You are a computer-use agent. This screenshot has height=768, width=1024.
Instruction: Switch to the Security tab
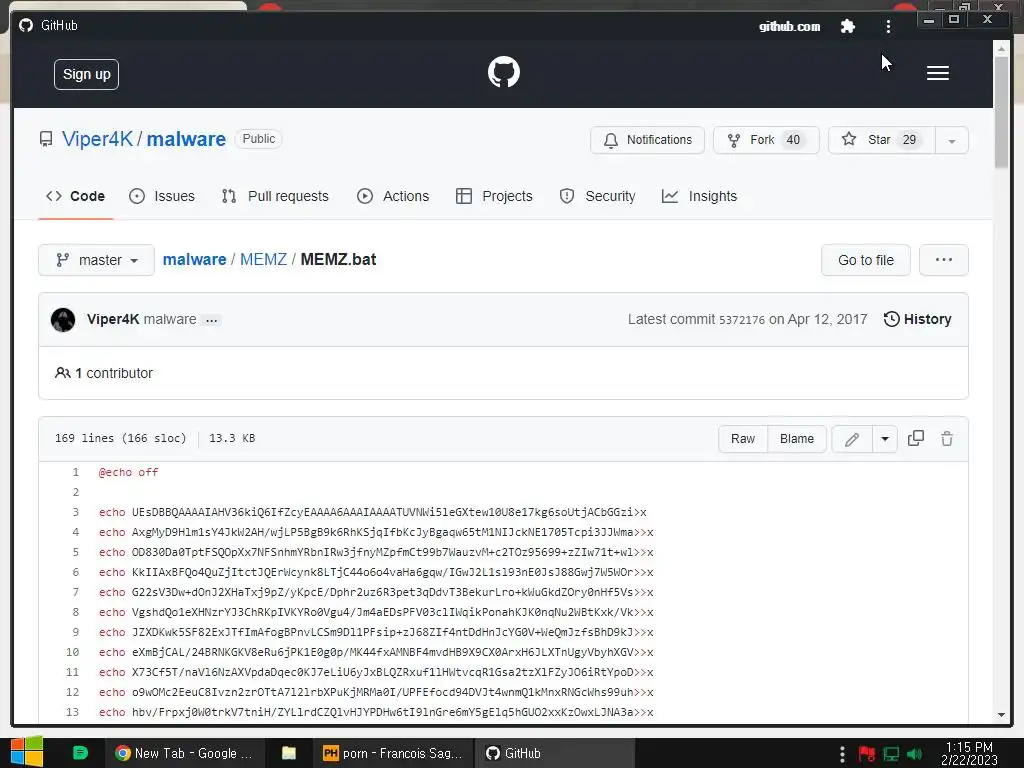[598, 196]
